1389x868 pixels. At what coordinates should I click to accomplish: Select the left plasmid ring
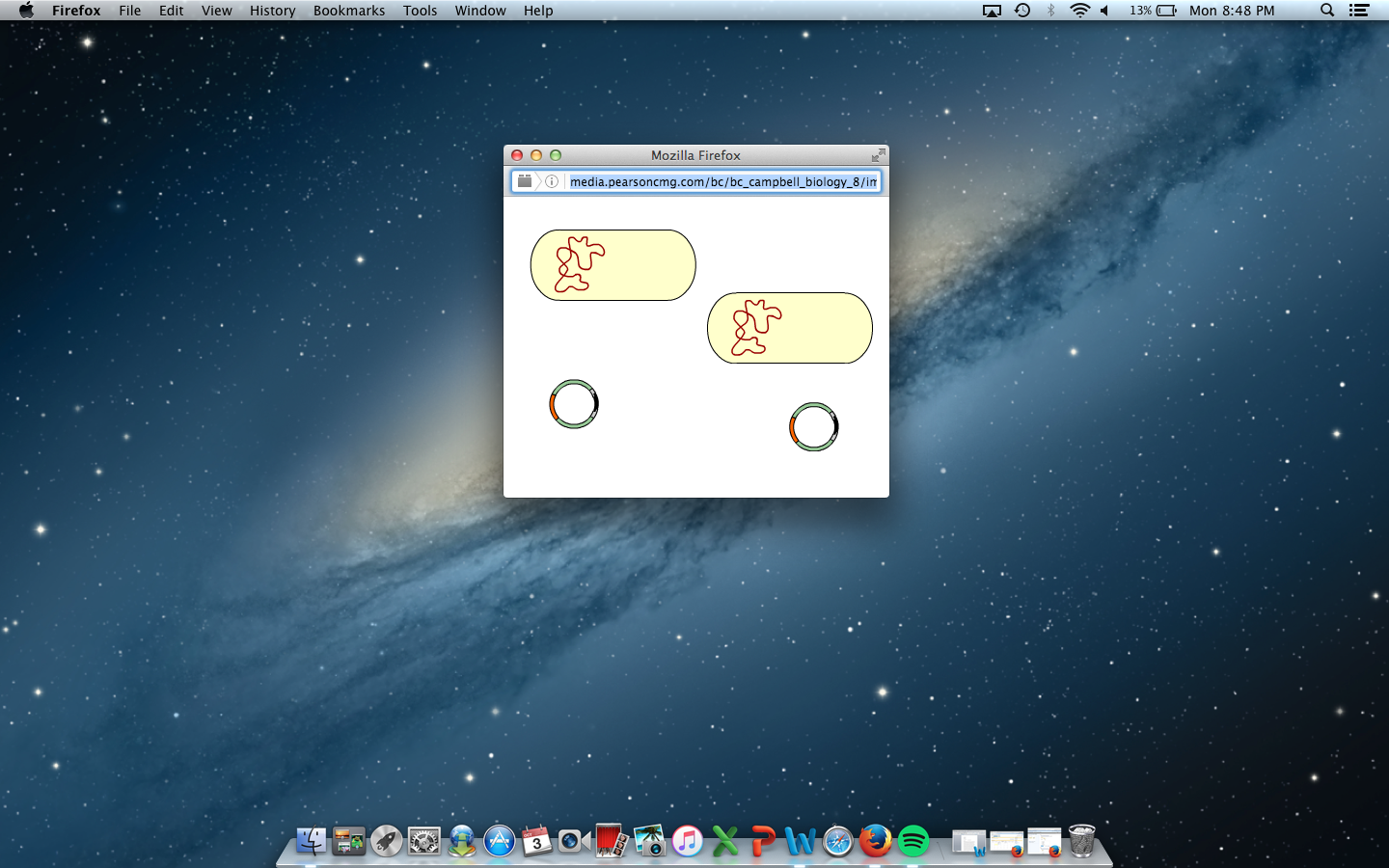pos(574,404)
